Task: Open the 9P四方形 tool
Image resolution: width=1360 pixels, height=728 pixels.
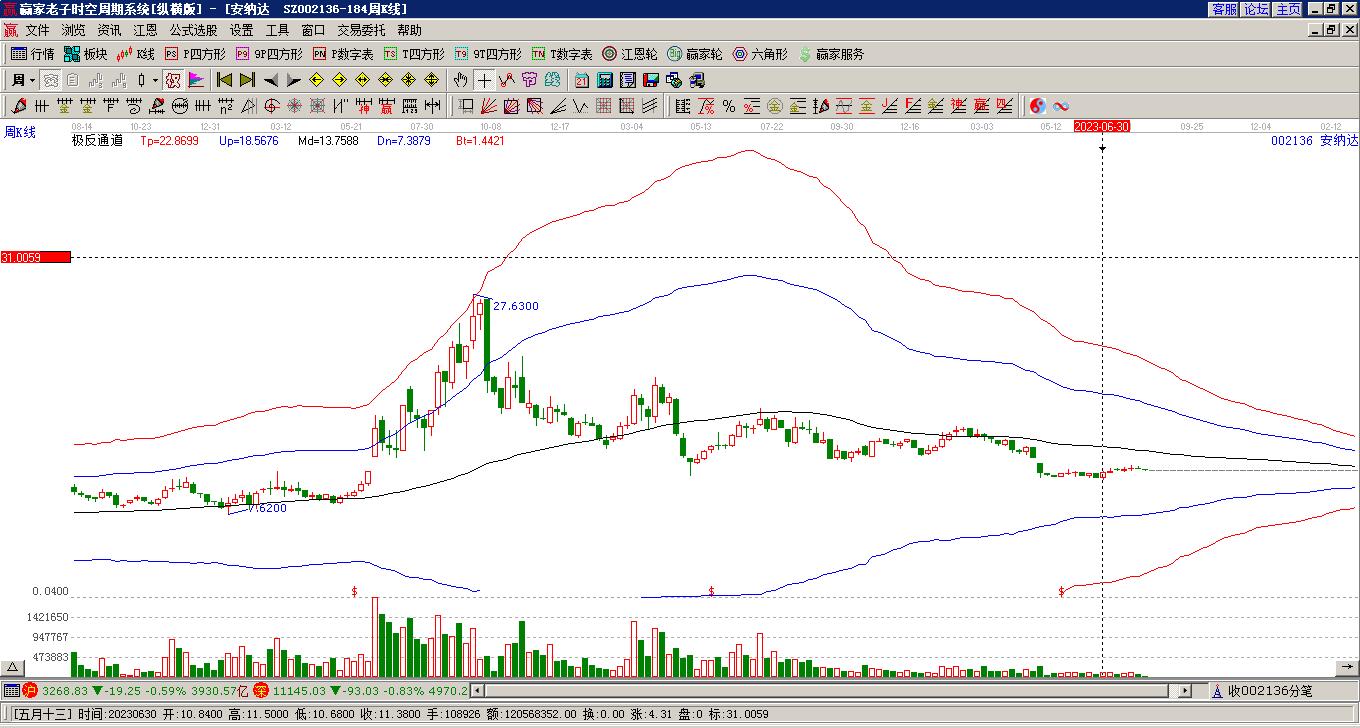Action: click(x=269, y=54)
